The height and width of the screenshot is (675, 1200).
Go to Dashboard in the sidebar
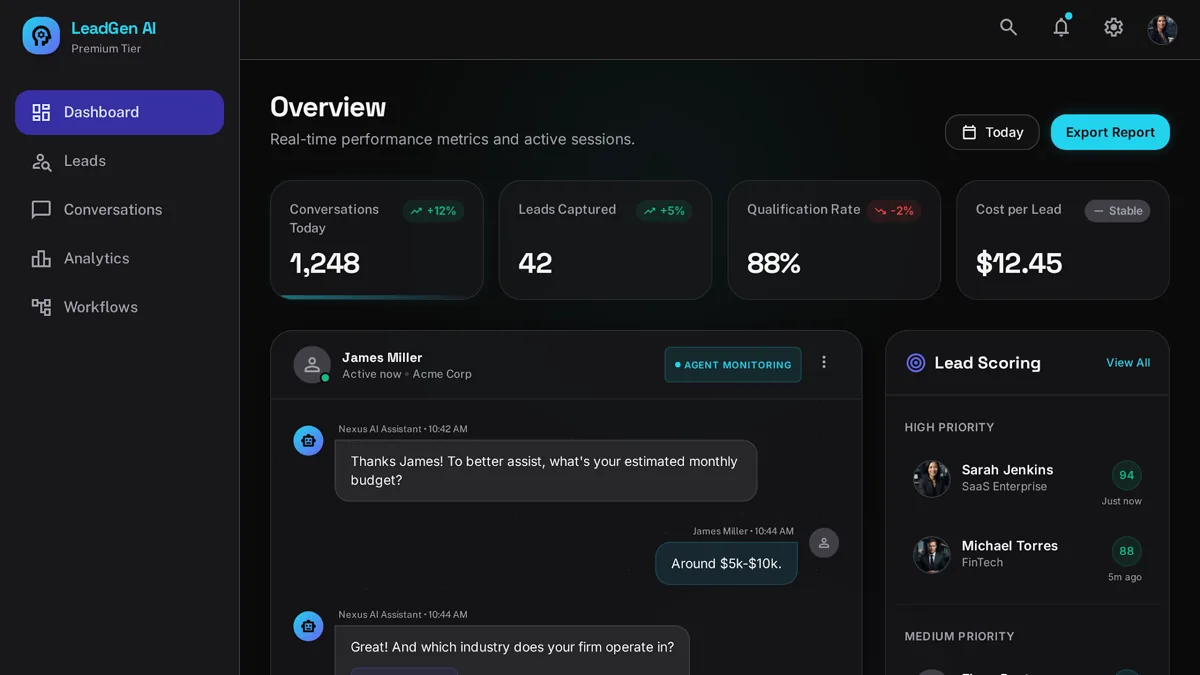point(119,112)
